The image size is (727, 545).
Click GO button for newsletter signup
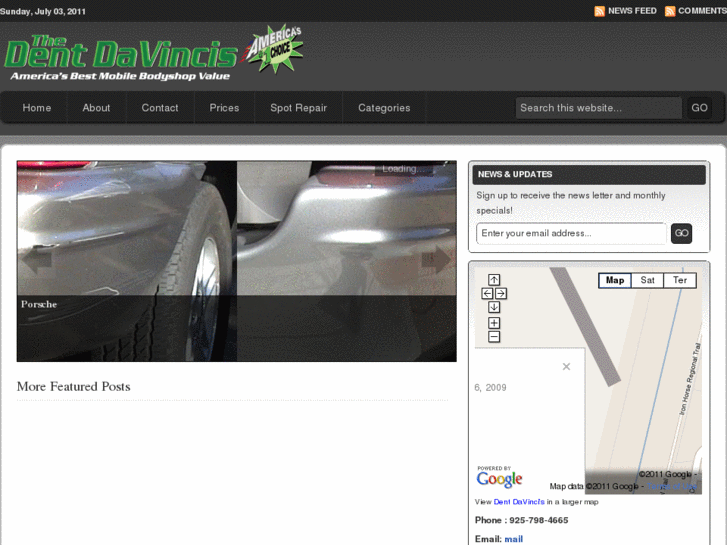pos(682,233)
